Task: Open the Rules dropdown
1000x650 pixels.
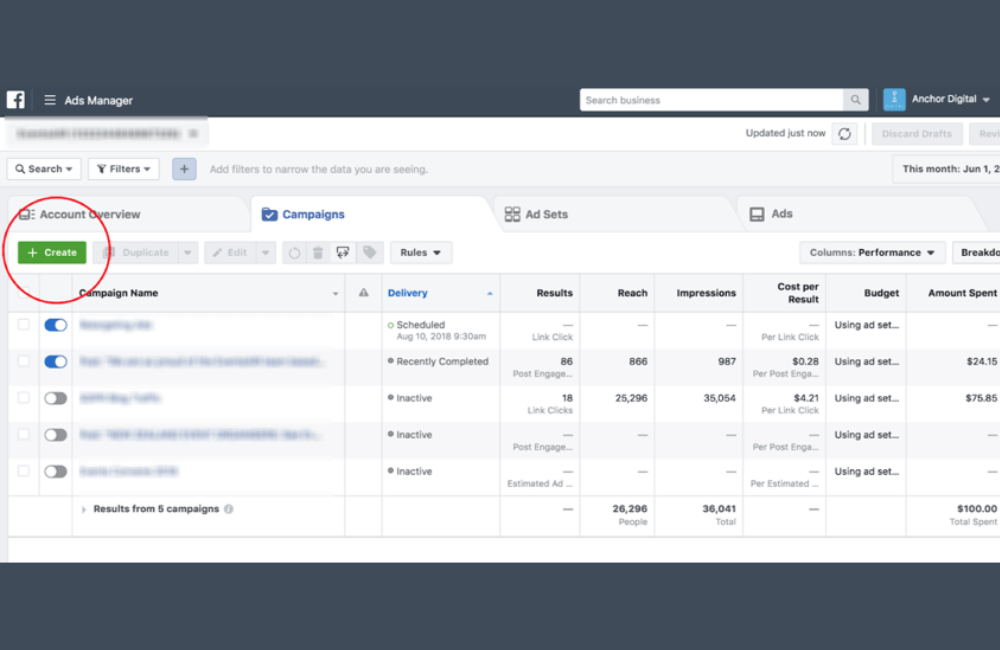Action: (420, 252)
